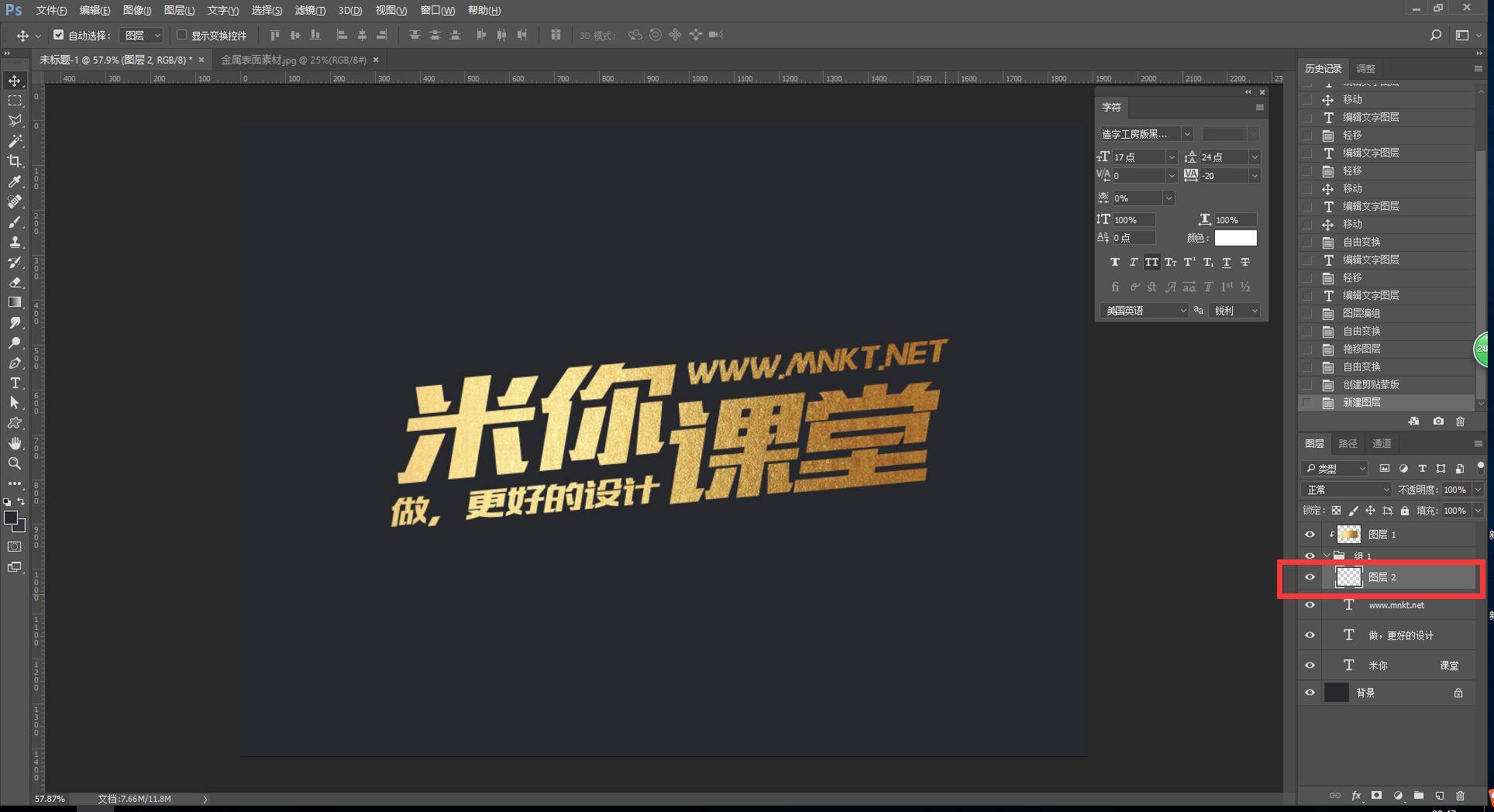Open the 图像 menu
This screenshot has height=812, width=1494.
coord(137,10)
